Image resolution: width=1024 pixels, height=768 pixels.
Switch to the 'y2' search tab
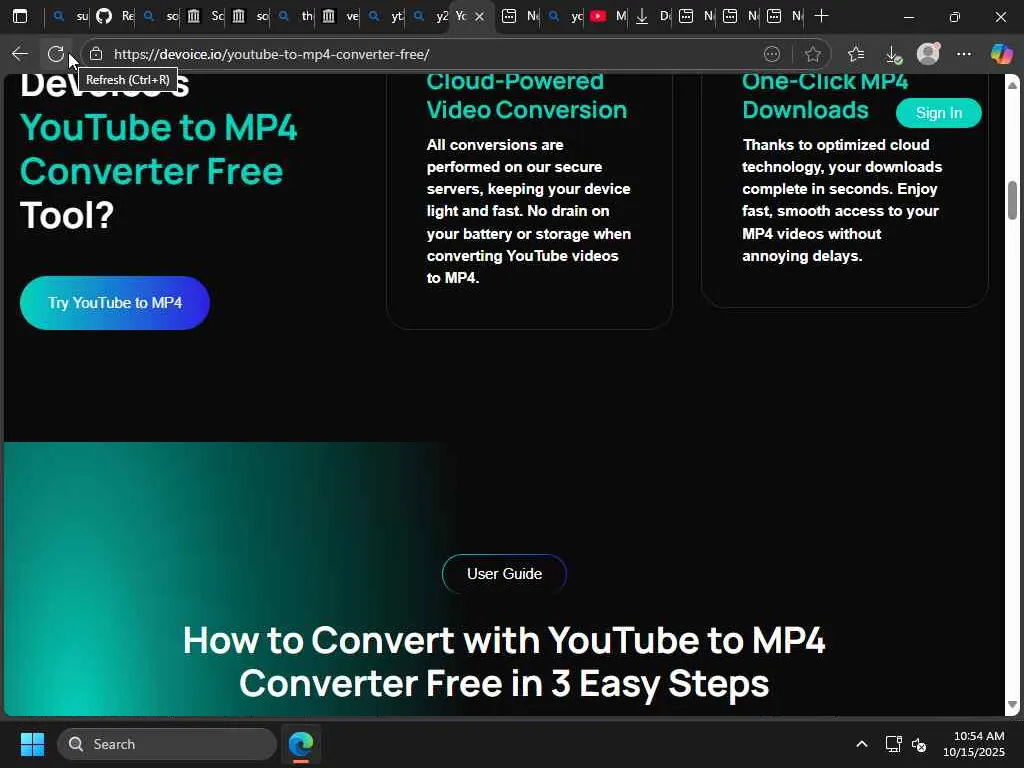tap(430, 16)
